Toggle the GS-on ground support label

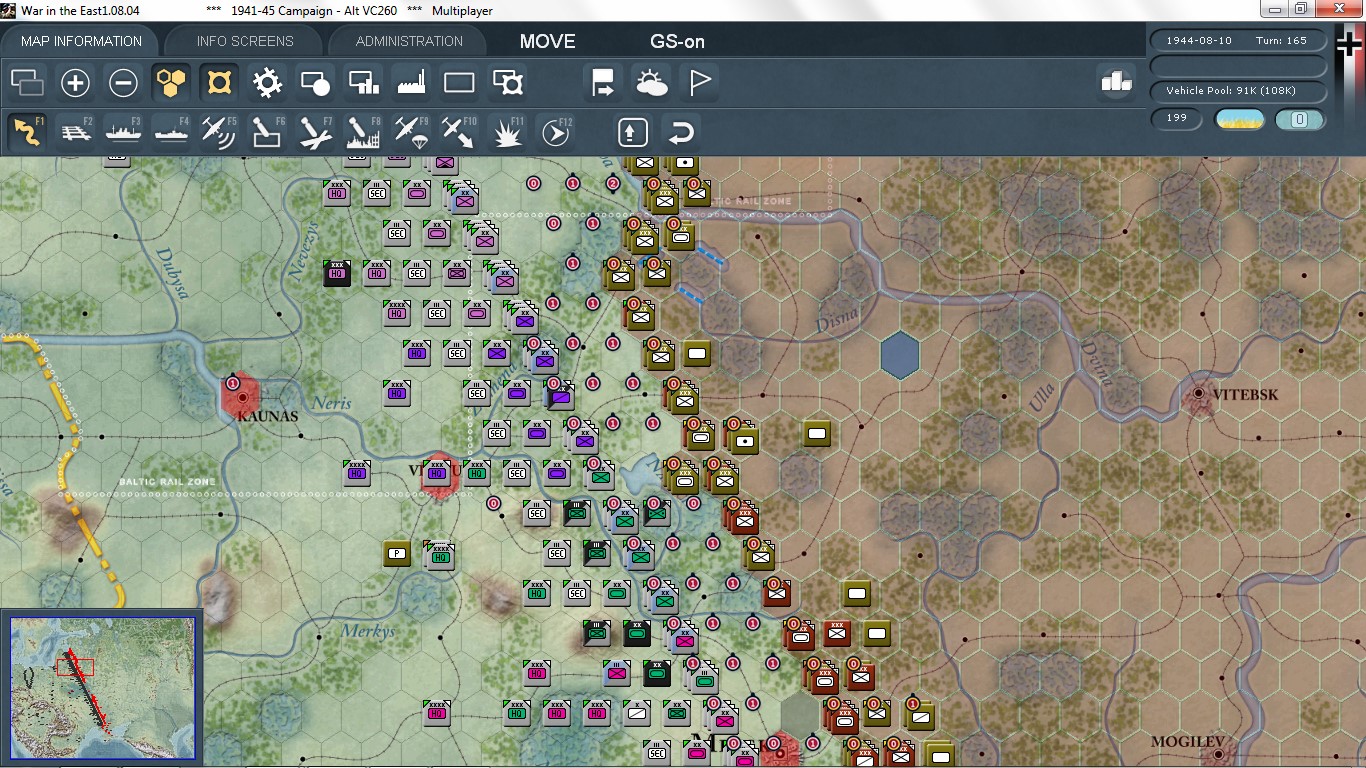point(677,41)
